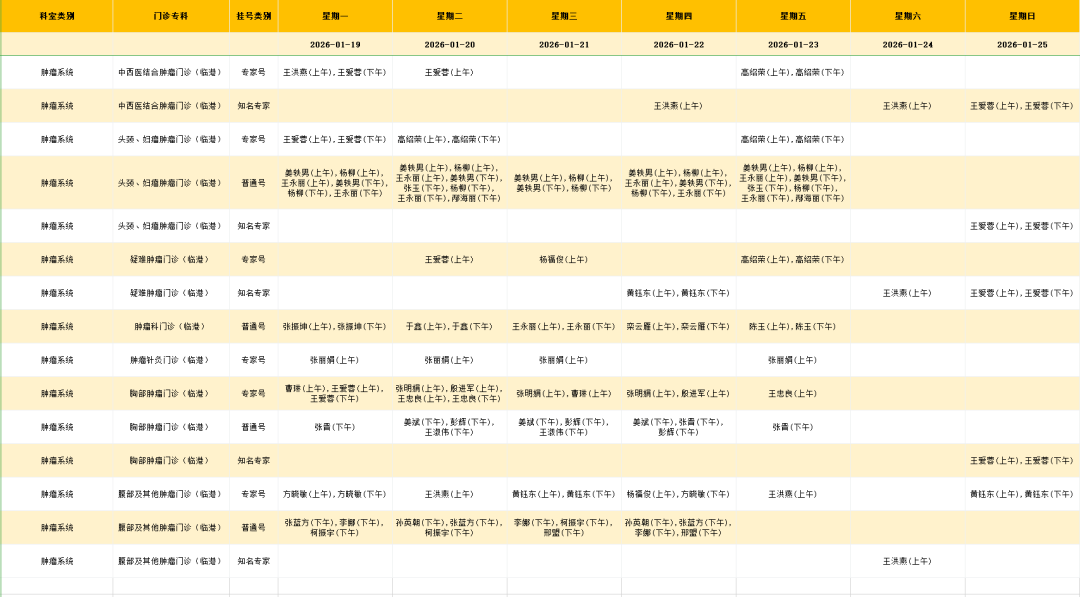Click the 2026-01-22 date cell
Screen dimensions: 1080x597
point(679,45)
